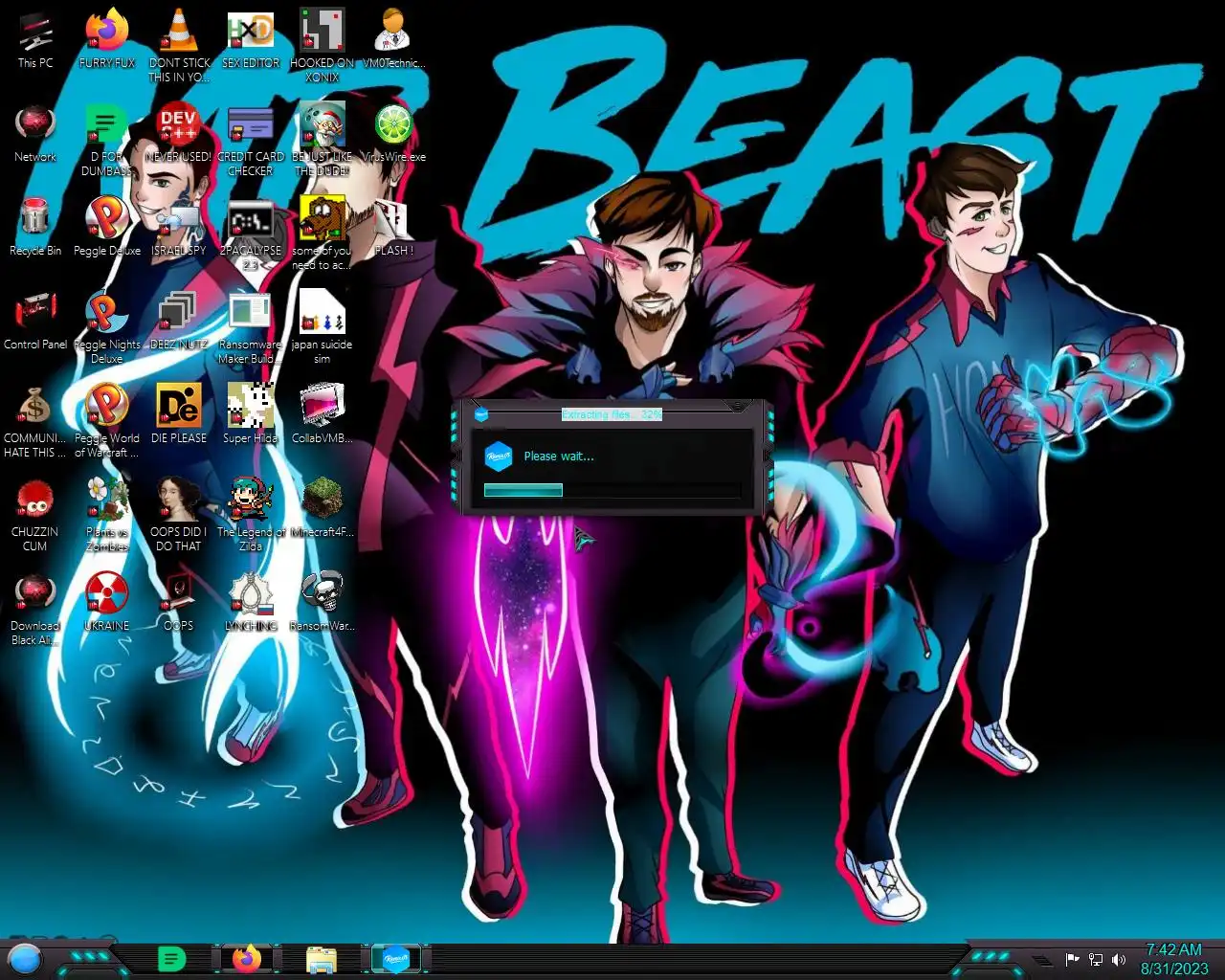The height and width of the screenshot is (980, 1225).
Task: Launch the HOOKED ON XONIX shortcut
Action: coord(323,45)
